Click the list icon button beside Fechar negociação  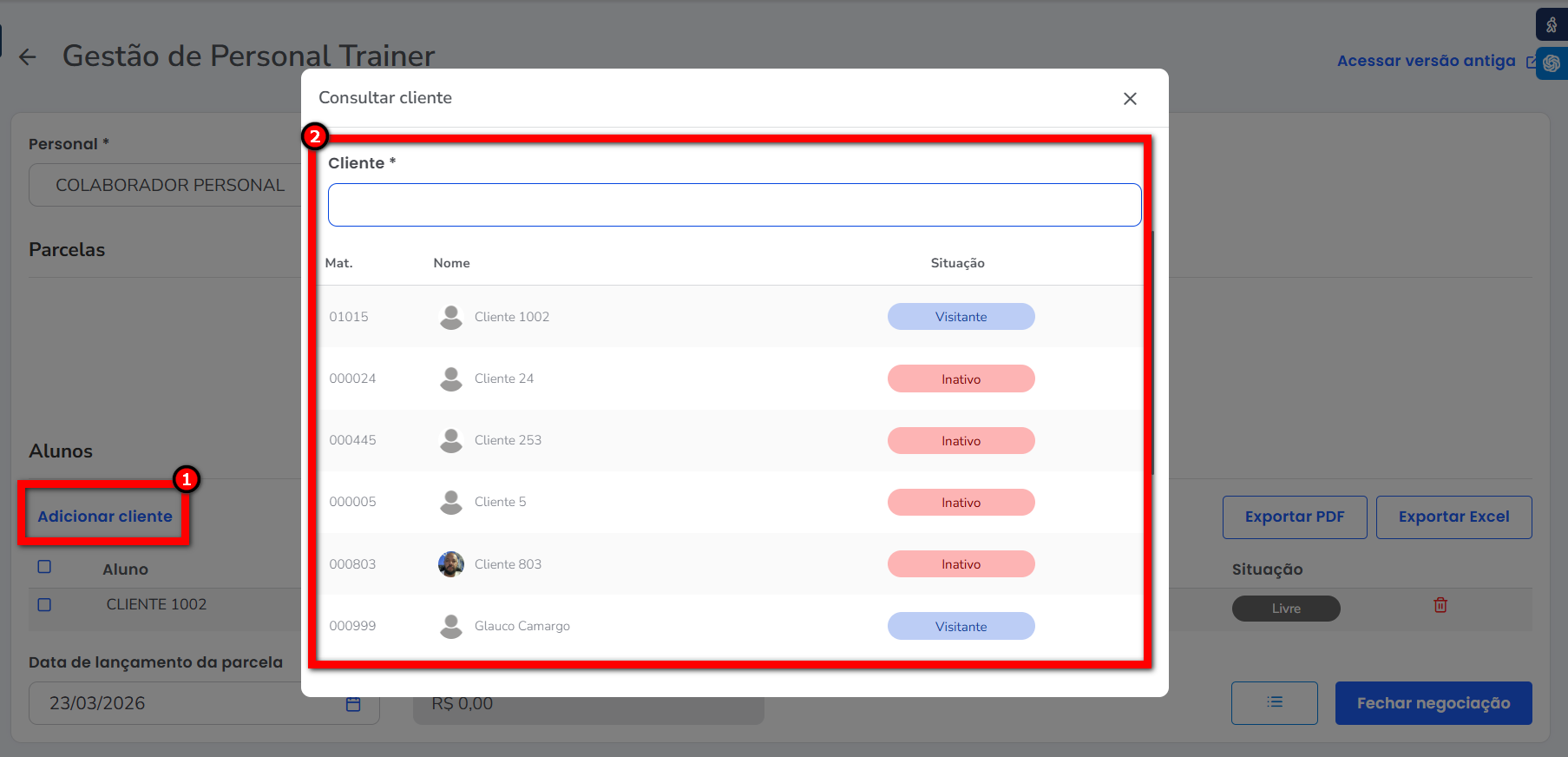point(1273,702)
